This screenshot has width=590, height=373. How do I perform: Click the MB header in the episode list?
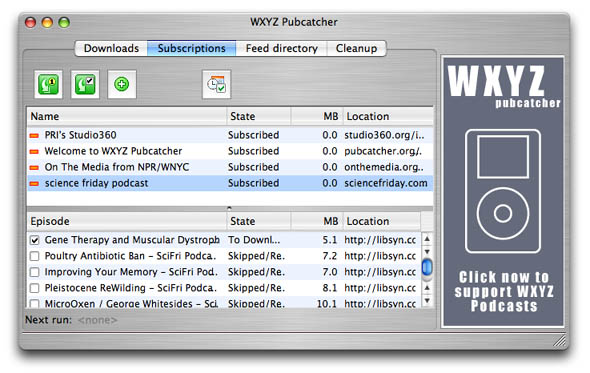(317, 221)
